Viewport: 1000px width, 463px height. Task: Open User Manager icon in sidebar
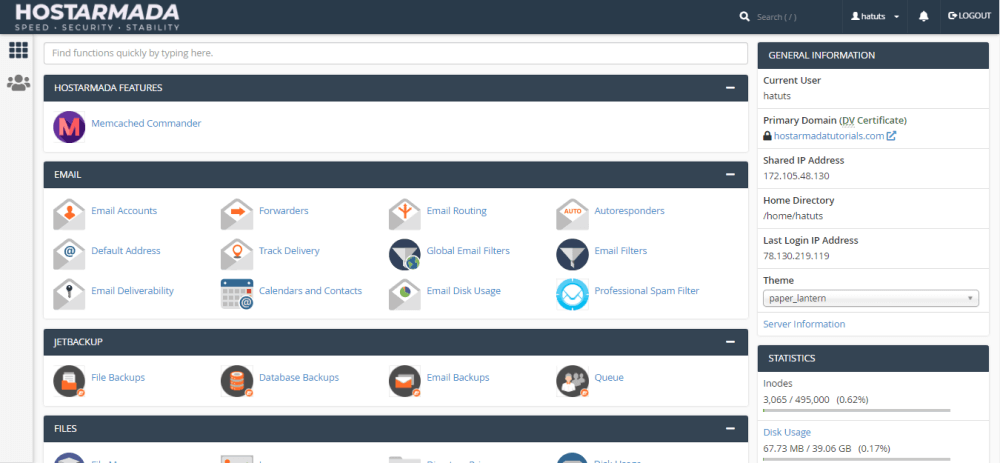coord(18,83)
